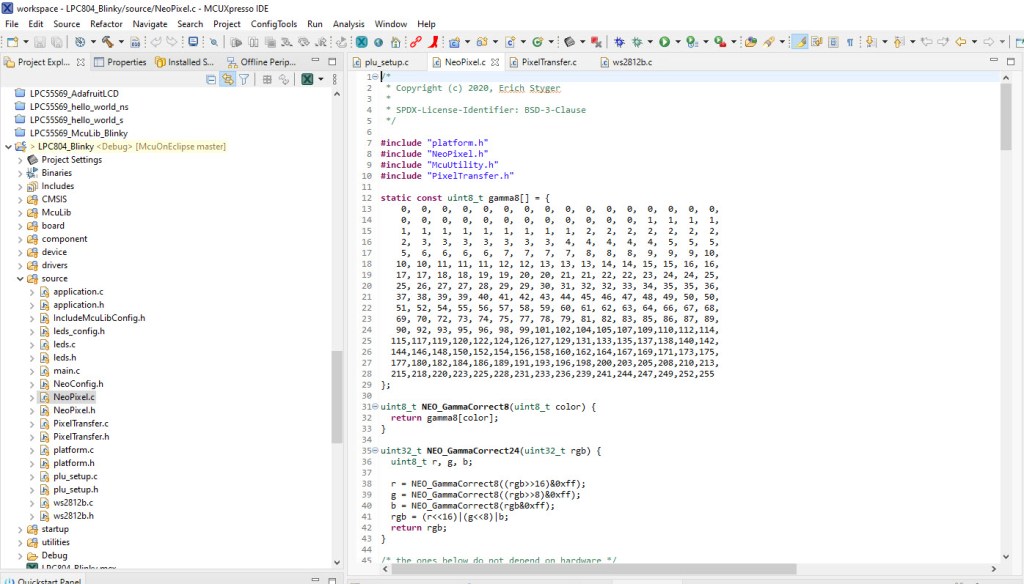
Task: Collapse the source folder tree node
Action: (20, 279)
